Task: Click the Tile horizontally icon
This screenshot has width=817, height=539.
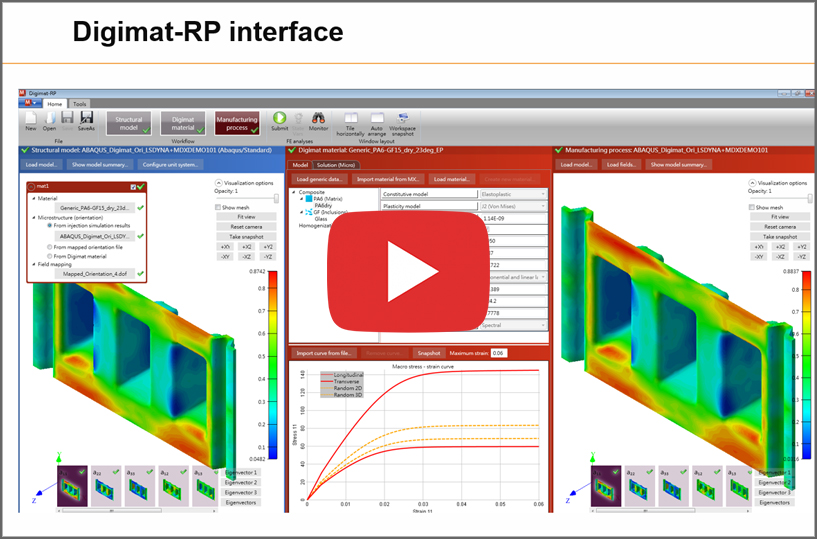Action: point(351,118)
